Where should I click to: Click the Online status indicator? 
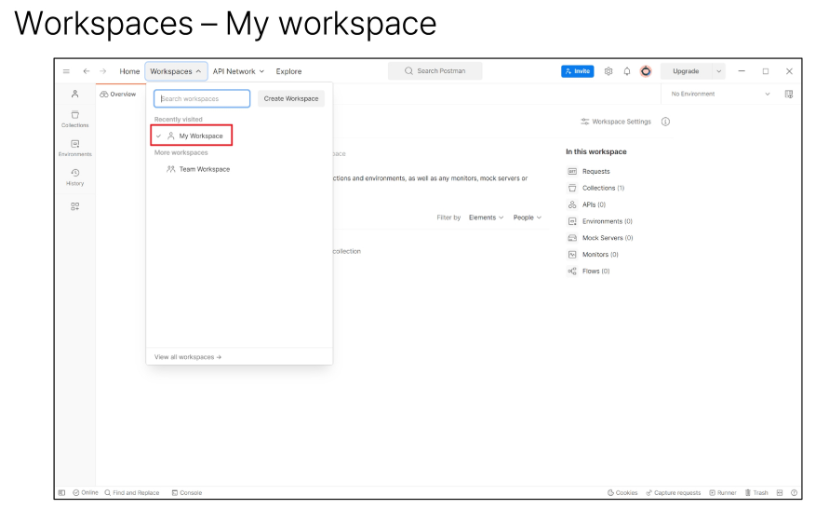click(x=86, y=492)
